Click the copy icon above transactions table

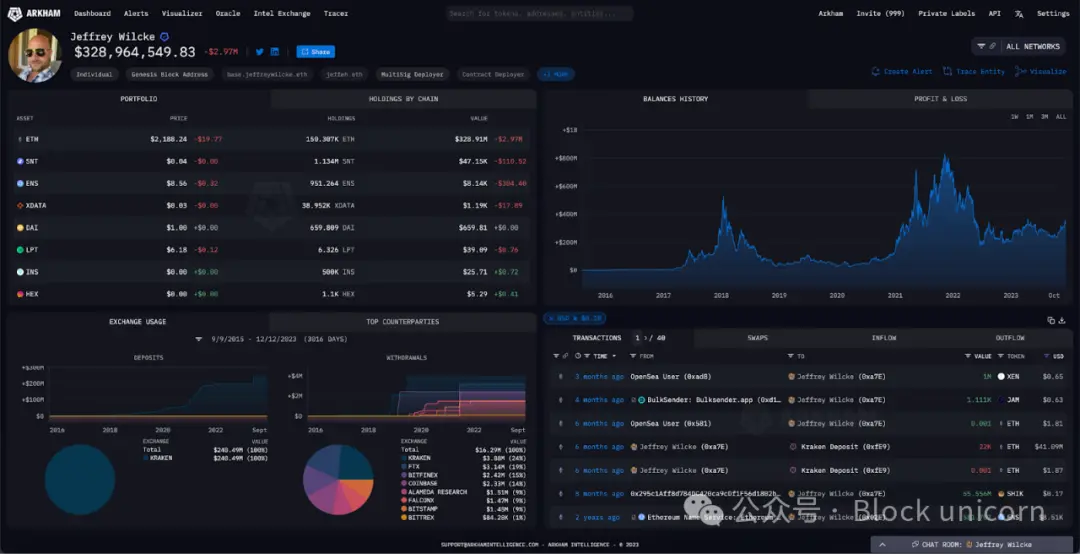(x=1051, y=320)
